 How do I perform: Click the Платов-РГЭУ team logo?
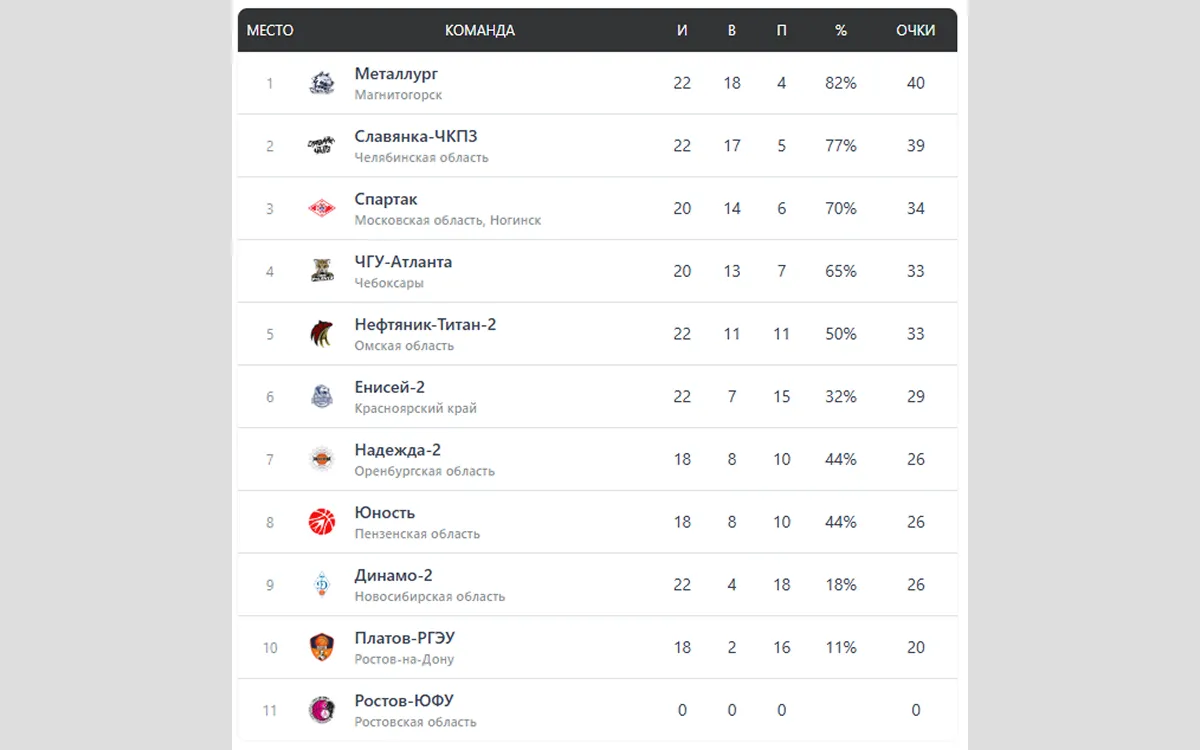tap(321, 647)
